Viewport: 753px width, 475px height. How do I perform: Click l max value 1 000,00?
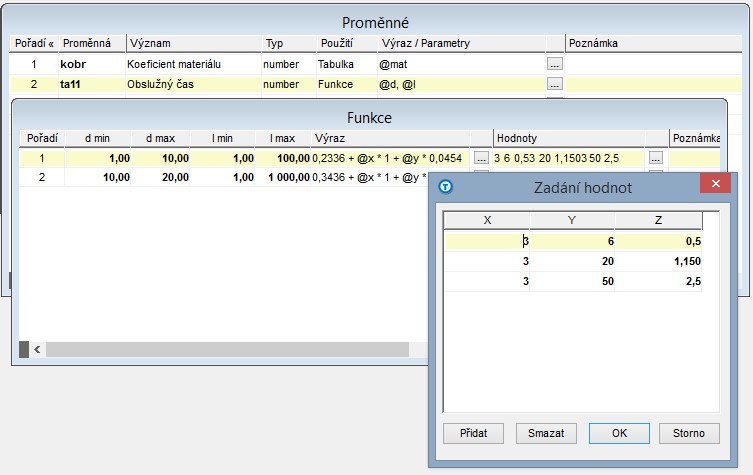tap(283, 177)
